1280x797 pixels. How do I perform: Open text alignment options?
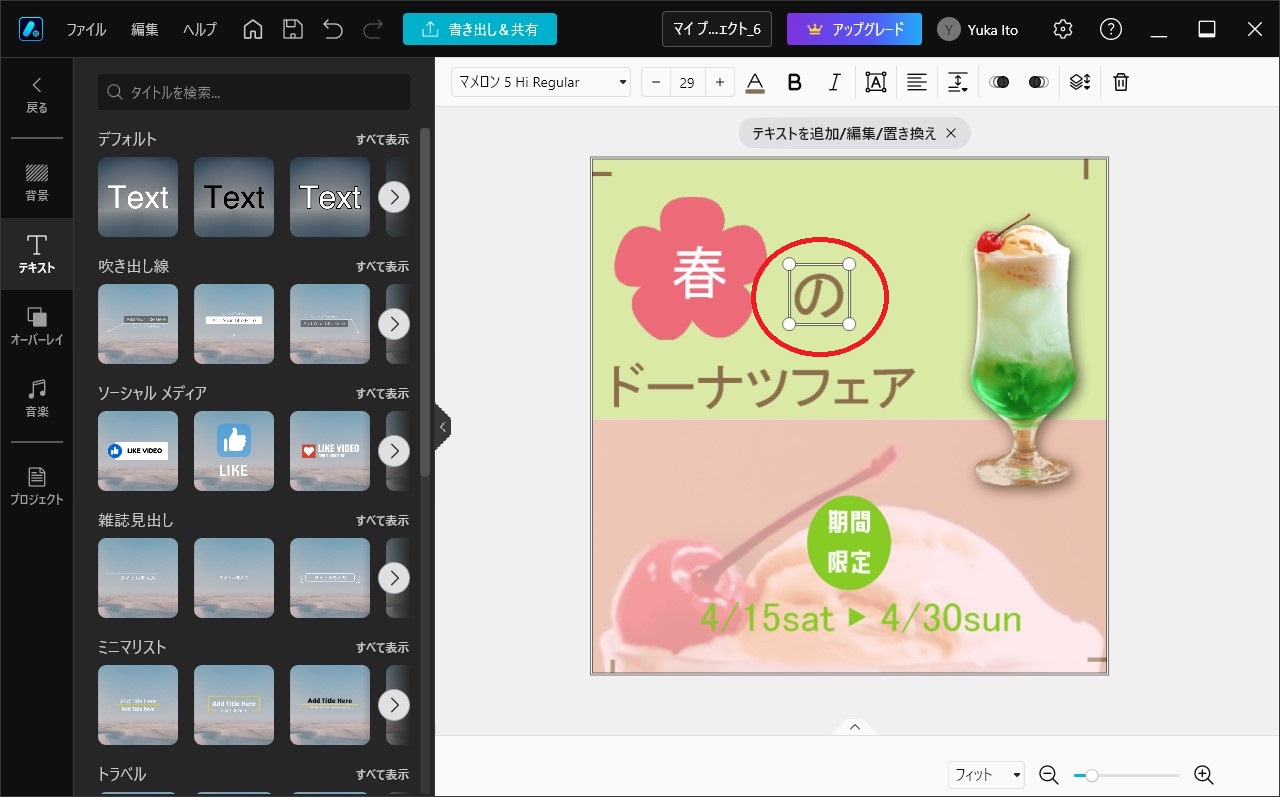916,83
